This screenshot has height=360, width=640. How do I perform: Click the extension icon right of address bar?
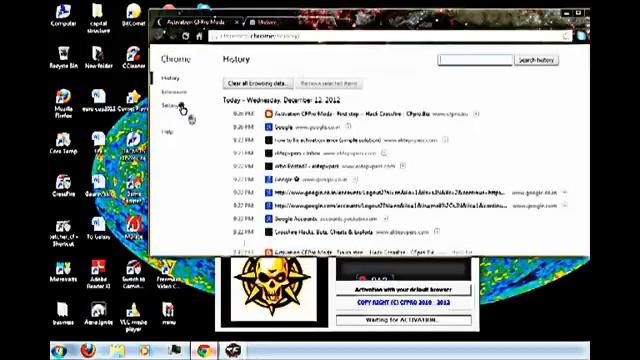point(581,36)
